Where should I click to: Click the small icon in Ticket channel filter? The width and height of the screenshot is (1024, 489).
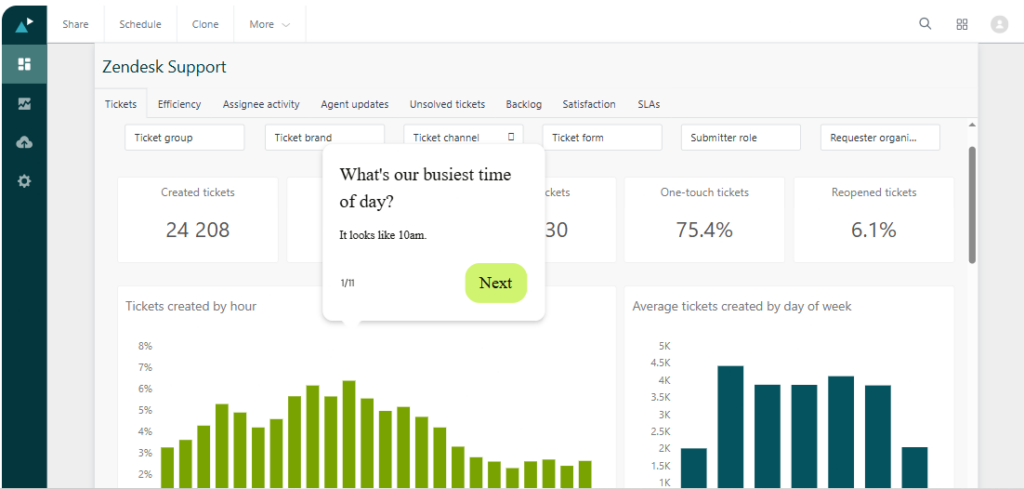click(x=511, y=136)
